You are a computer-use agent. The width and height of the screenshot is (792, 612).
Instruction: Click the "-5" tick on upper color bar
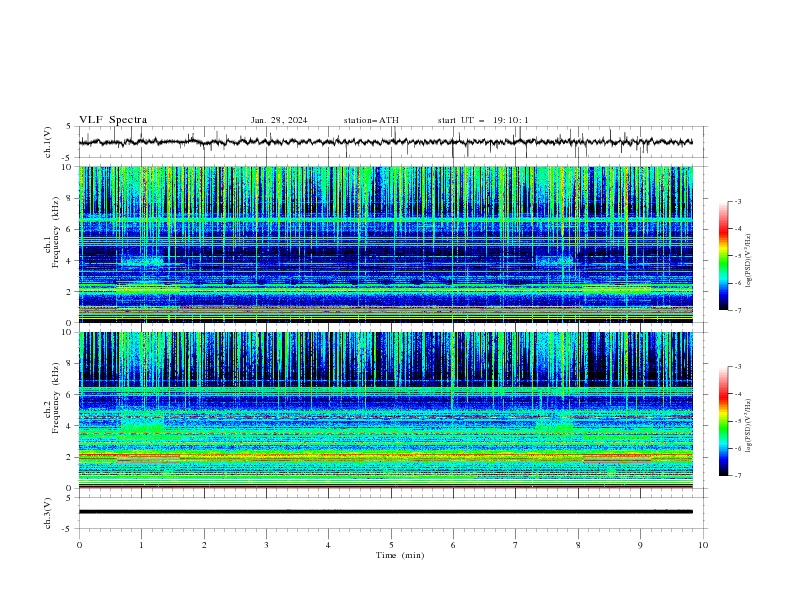click(738, 256)
